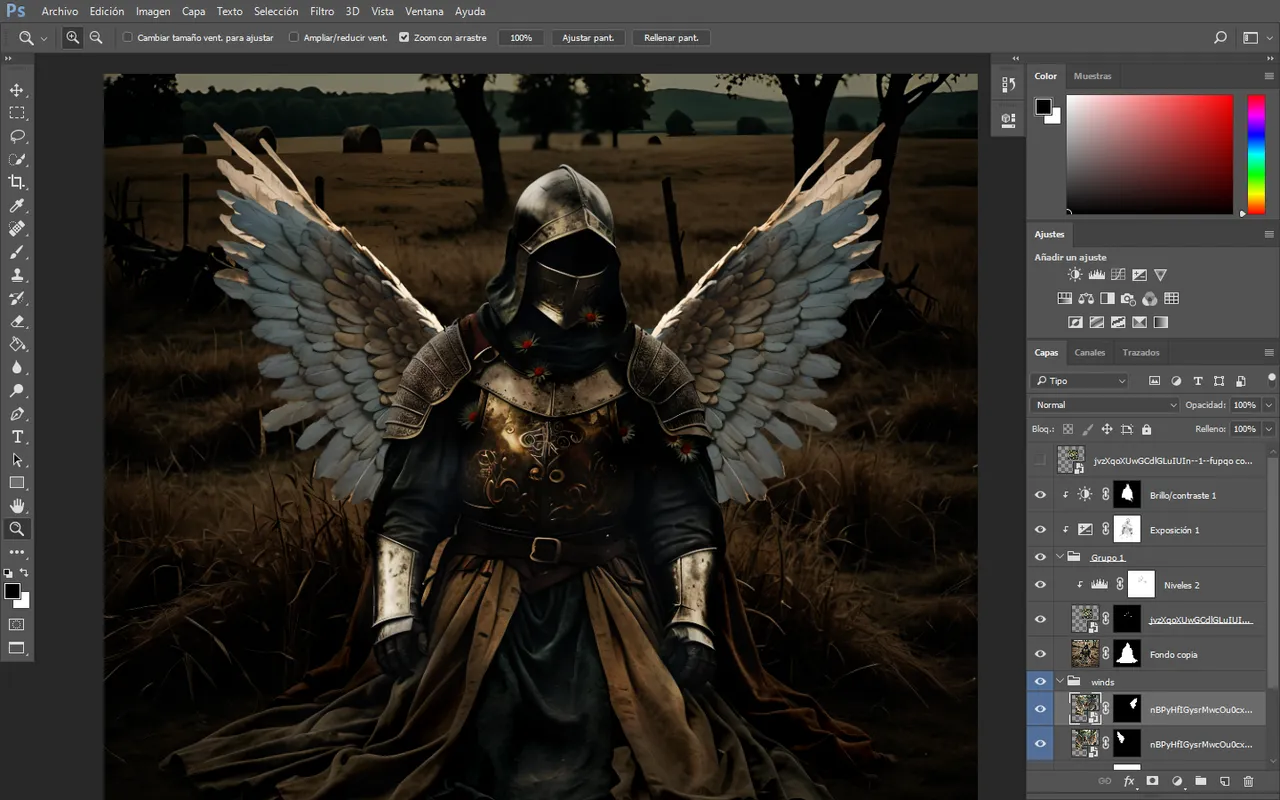Add an Invert adjustment from Ajustes
1280x800 pixels.
tap(1075, 323)
